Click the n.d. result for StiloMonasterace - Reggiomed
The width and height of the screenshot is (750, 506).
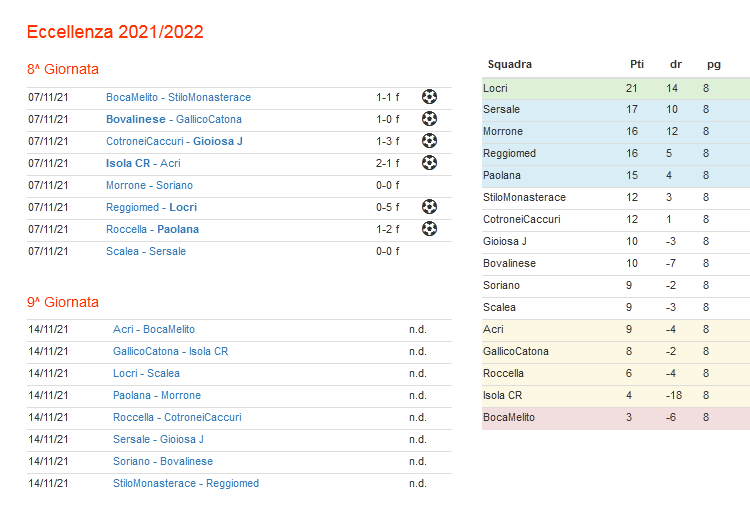(x=418, y=483)
